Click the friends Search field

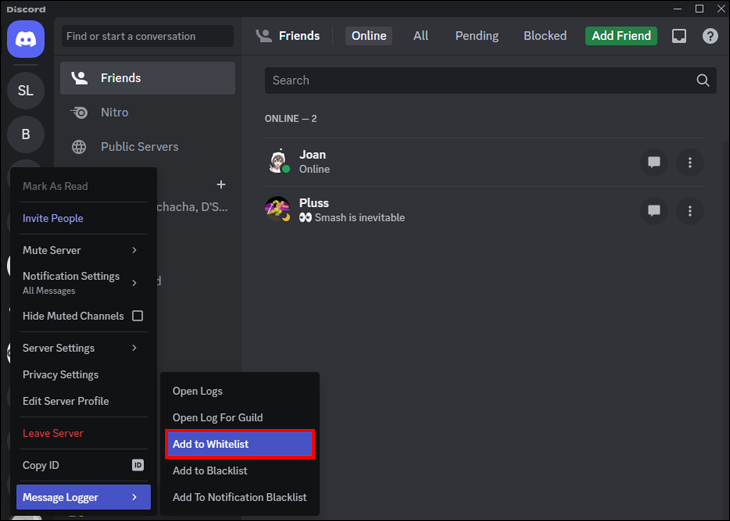[x=480, y=80]
